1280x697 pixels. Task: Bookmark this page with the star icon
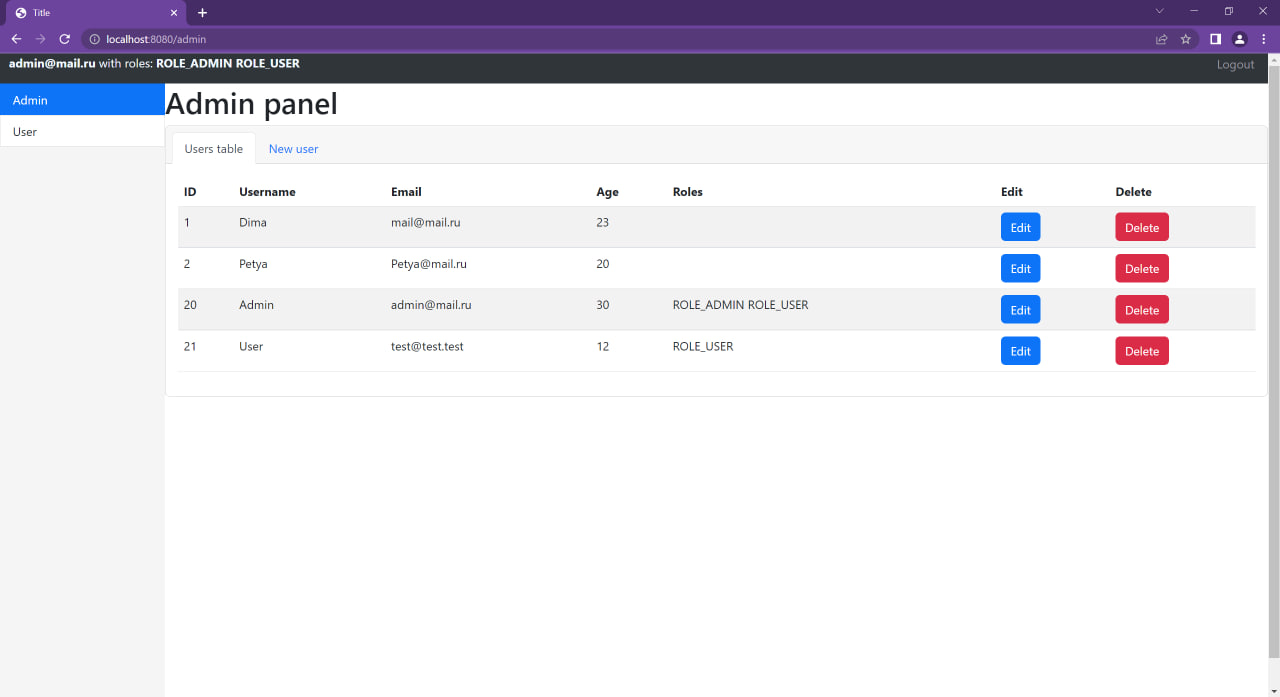[1186, 39]
